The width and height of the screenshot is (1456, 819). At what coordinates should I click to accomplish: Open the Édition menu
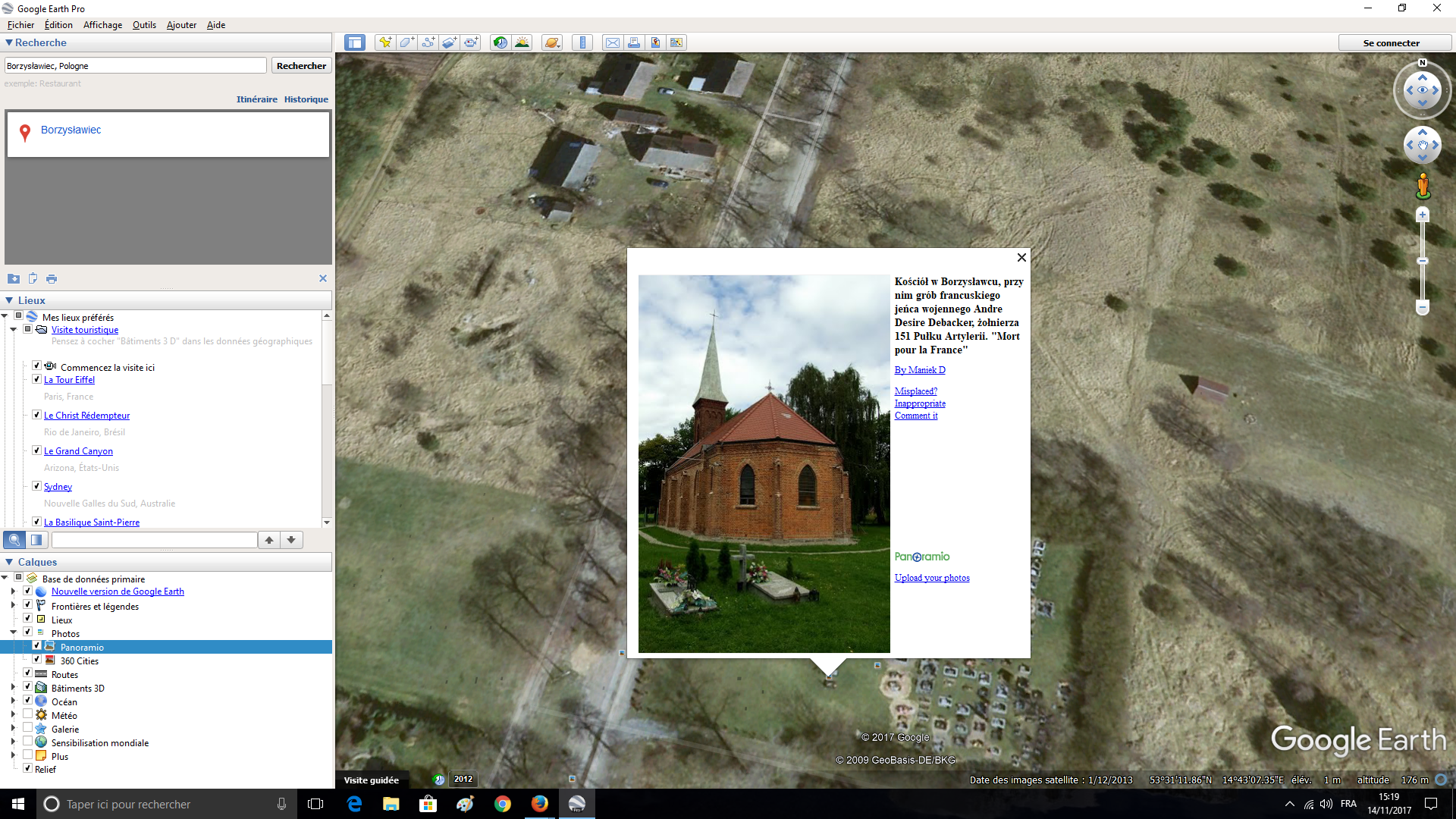tap(58, 25)
